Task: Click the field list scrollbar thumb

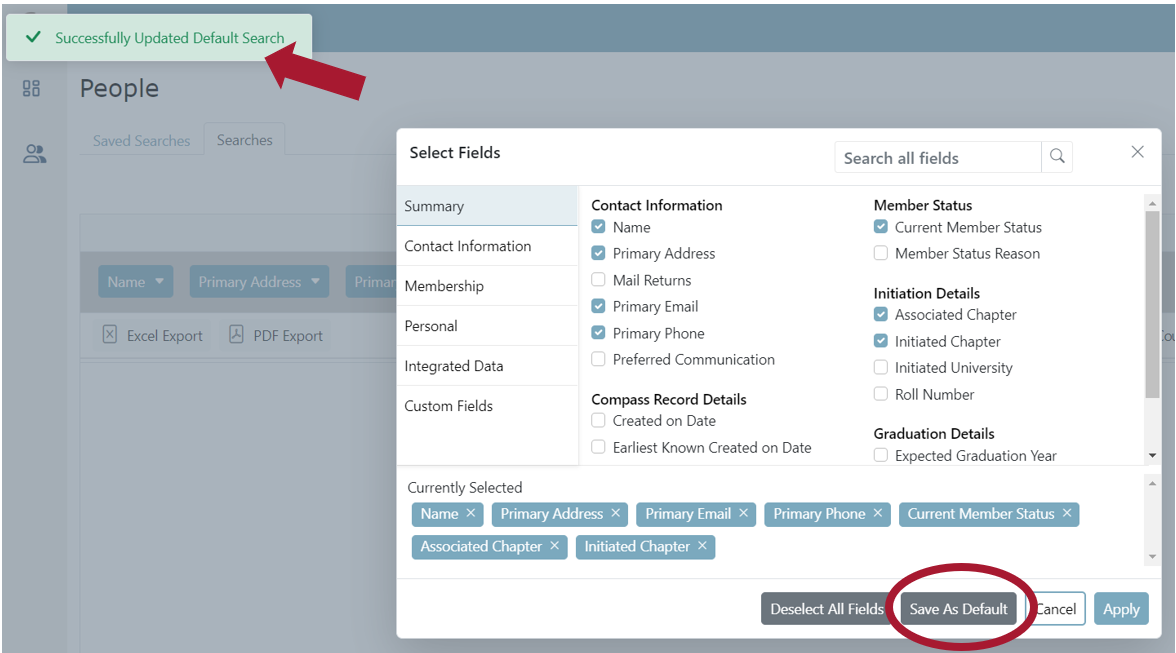Action: [1152, 304]
